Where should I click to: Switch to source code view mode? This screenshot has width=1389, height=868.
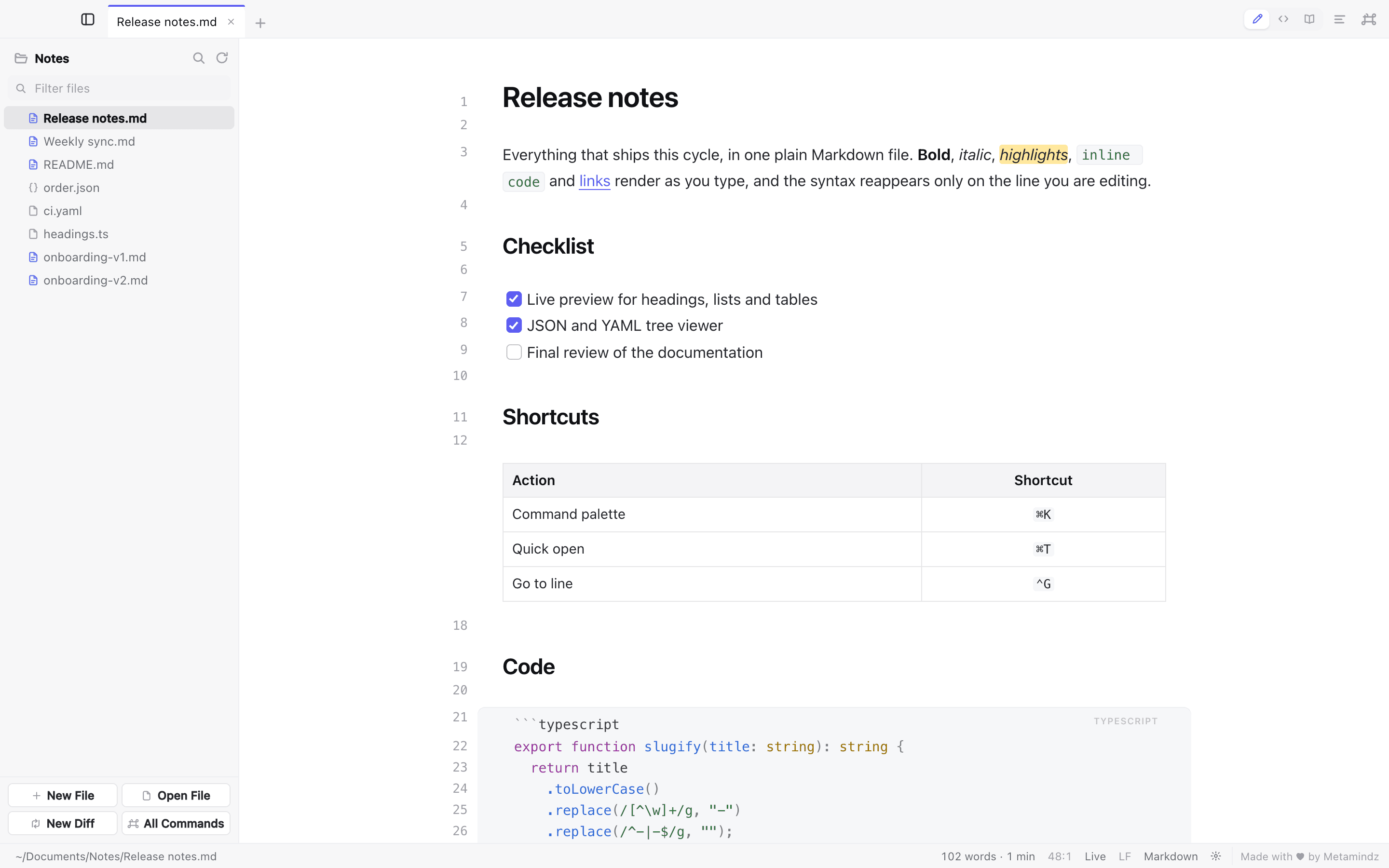coord(1283,19)
